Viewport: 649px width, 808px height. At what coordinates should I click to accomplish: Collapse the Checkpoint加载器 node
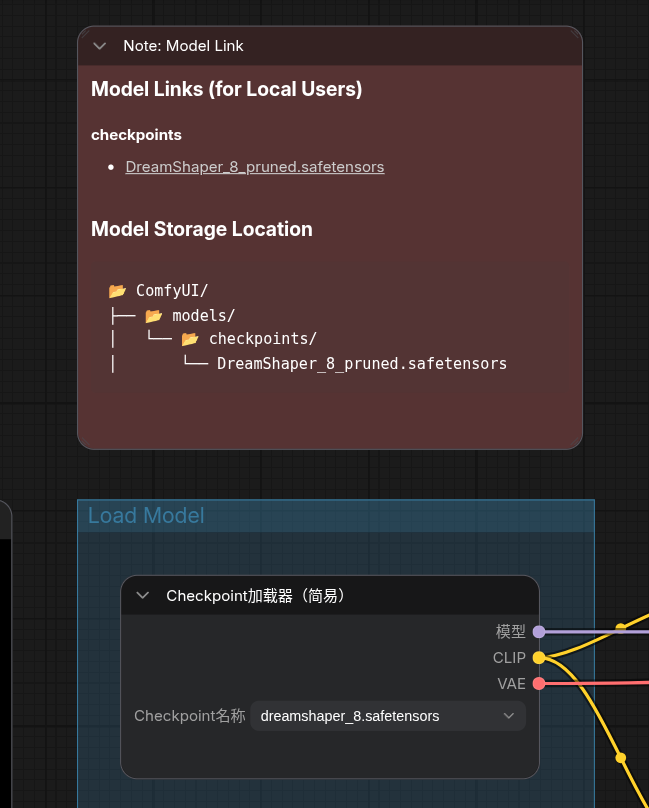(143, 596)
